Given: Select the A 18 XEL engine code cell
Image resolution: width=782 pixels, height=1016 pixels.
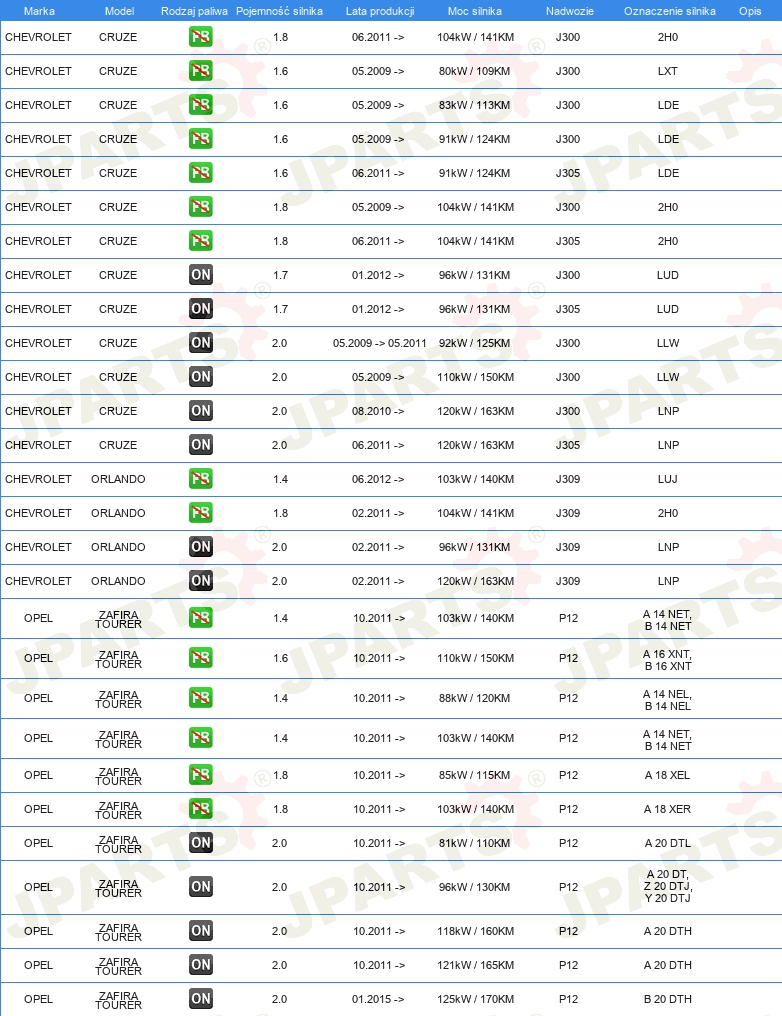Looking at the screenshot, I should click(x=667, y=776).
